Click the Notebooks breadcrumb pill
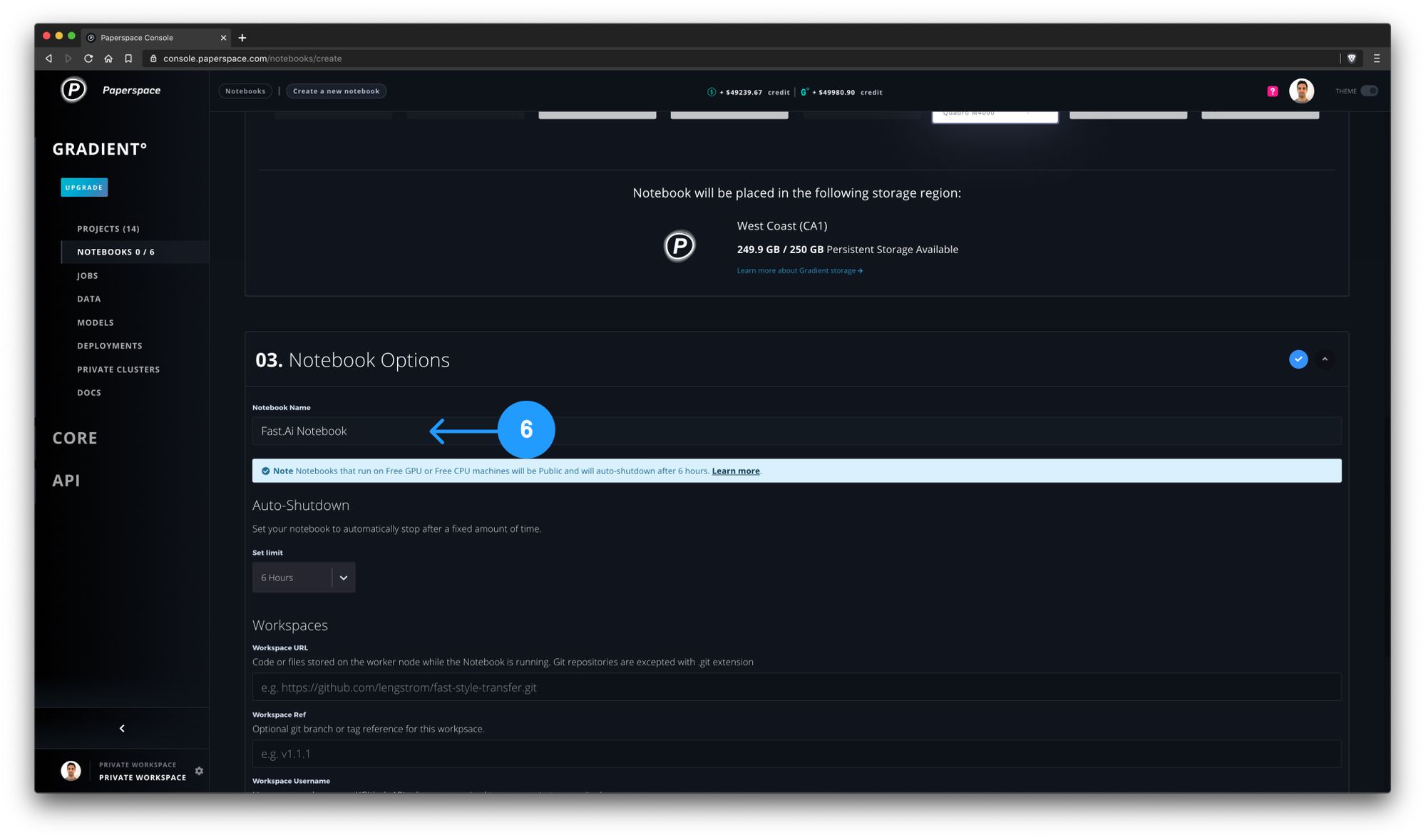 point(245,91)
